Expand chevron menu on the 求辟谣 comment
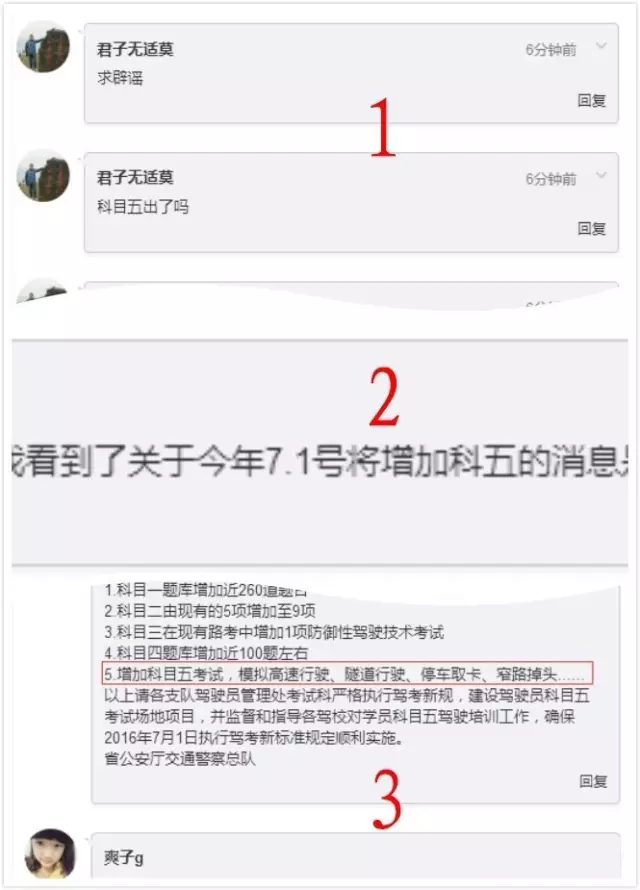 (601, 46)
